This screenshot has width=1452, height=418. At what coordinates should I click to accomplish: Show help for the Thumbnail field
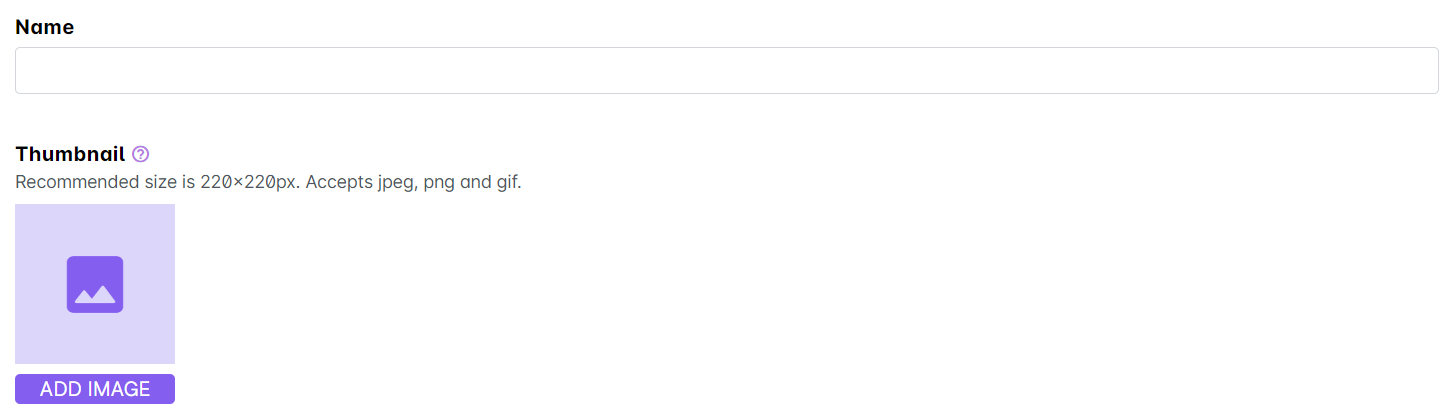click(x=140, y=154)
